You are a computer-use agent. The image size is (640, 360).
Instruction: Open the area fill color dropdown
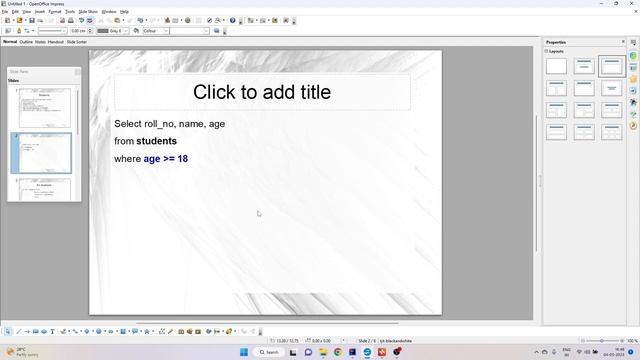pyautogui.click(x=190, y=31)
